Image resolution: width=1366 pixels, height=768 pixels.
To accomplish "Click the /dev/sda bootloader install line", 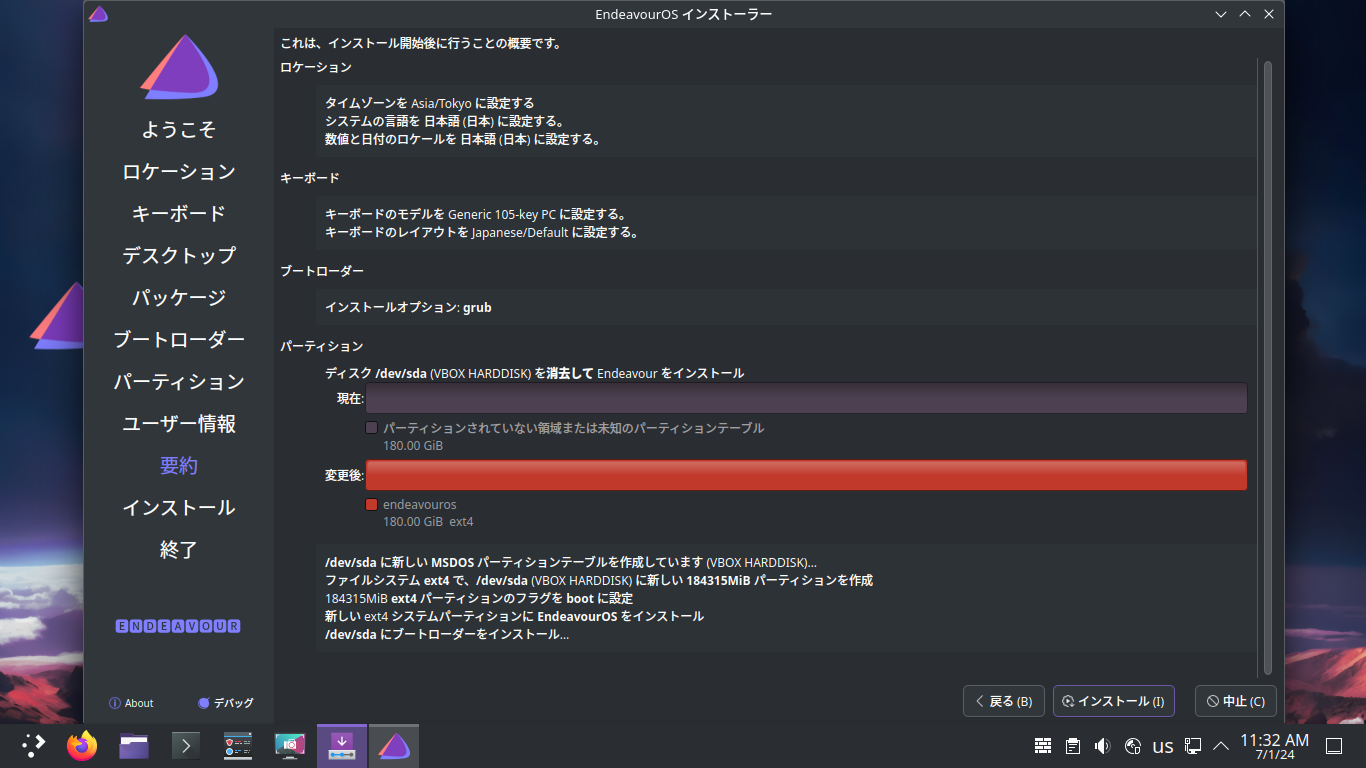I will (447, 634).
